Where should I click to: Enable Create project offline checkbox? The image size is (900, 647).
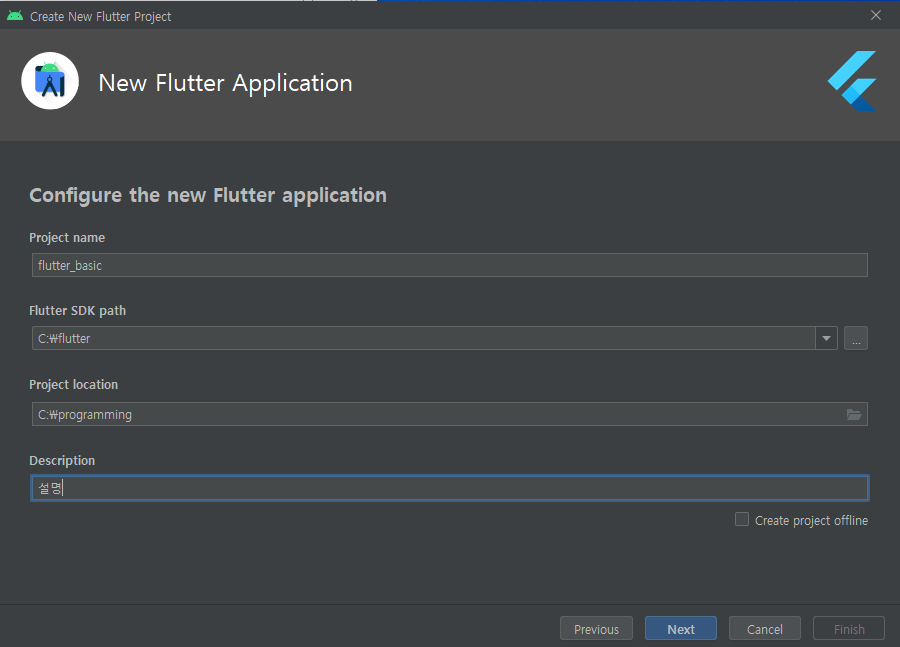742,520
